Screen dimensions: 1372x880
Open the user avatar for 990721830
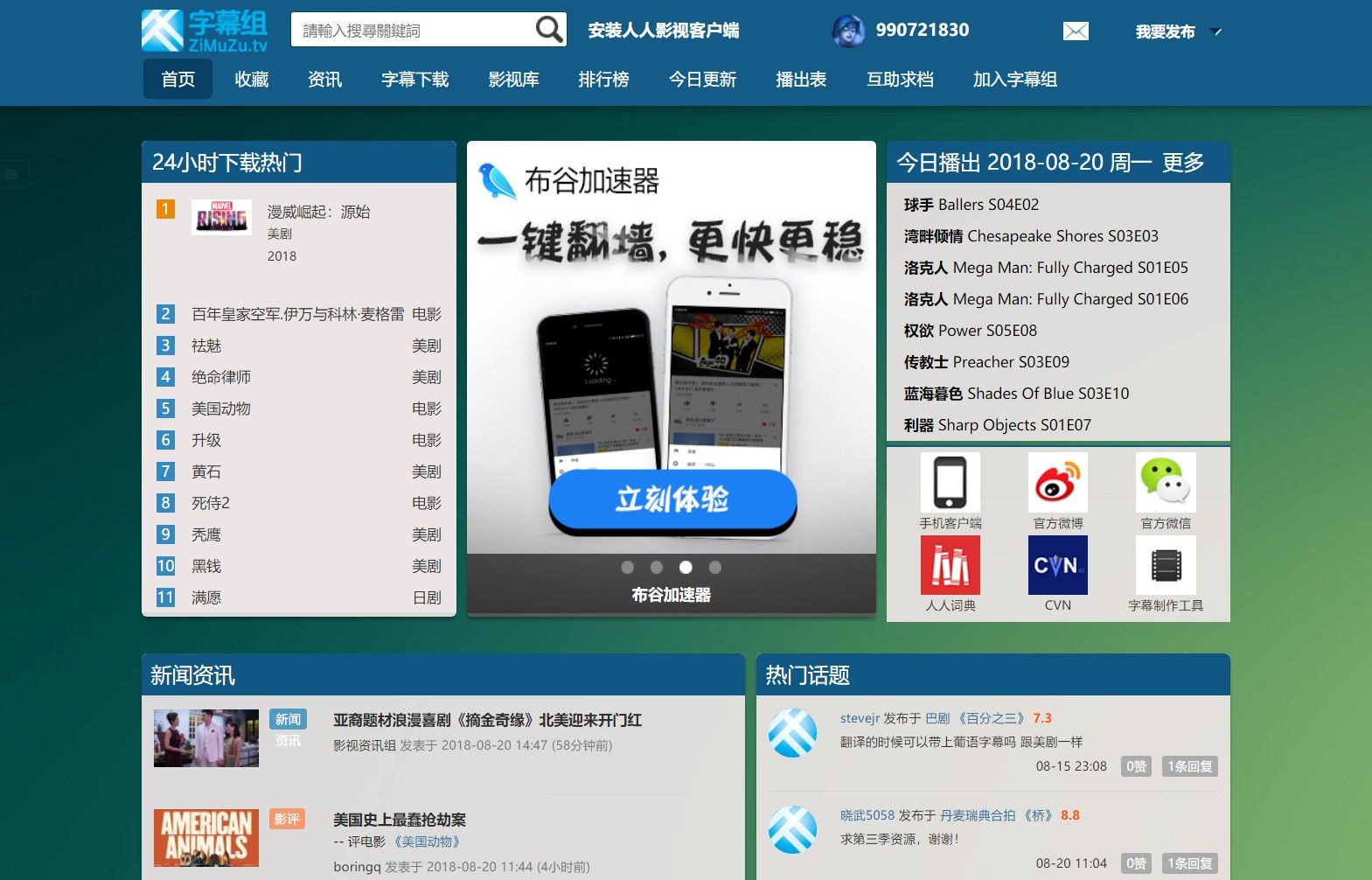click(847, 31)
